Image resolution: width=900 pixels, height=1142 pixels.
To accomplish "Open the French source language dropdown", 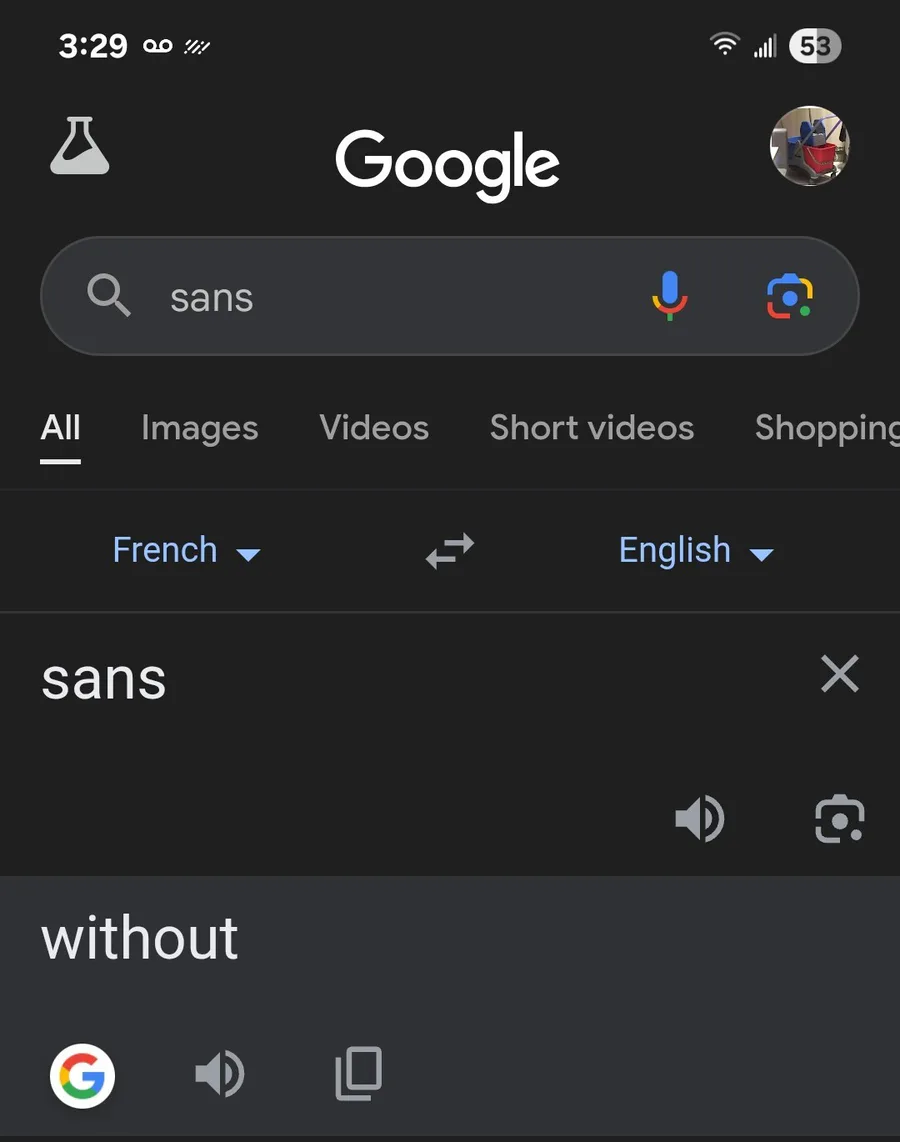I will coord(186,551).
